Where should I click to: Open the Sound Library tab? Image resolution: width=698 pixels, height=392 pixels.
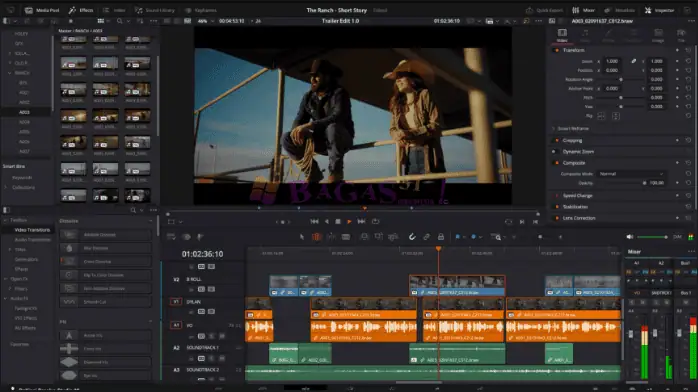pyautogui.click(x=155, y=10)
